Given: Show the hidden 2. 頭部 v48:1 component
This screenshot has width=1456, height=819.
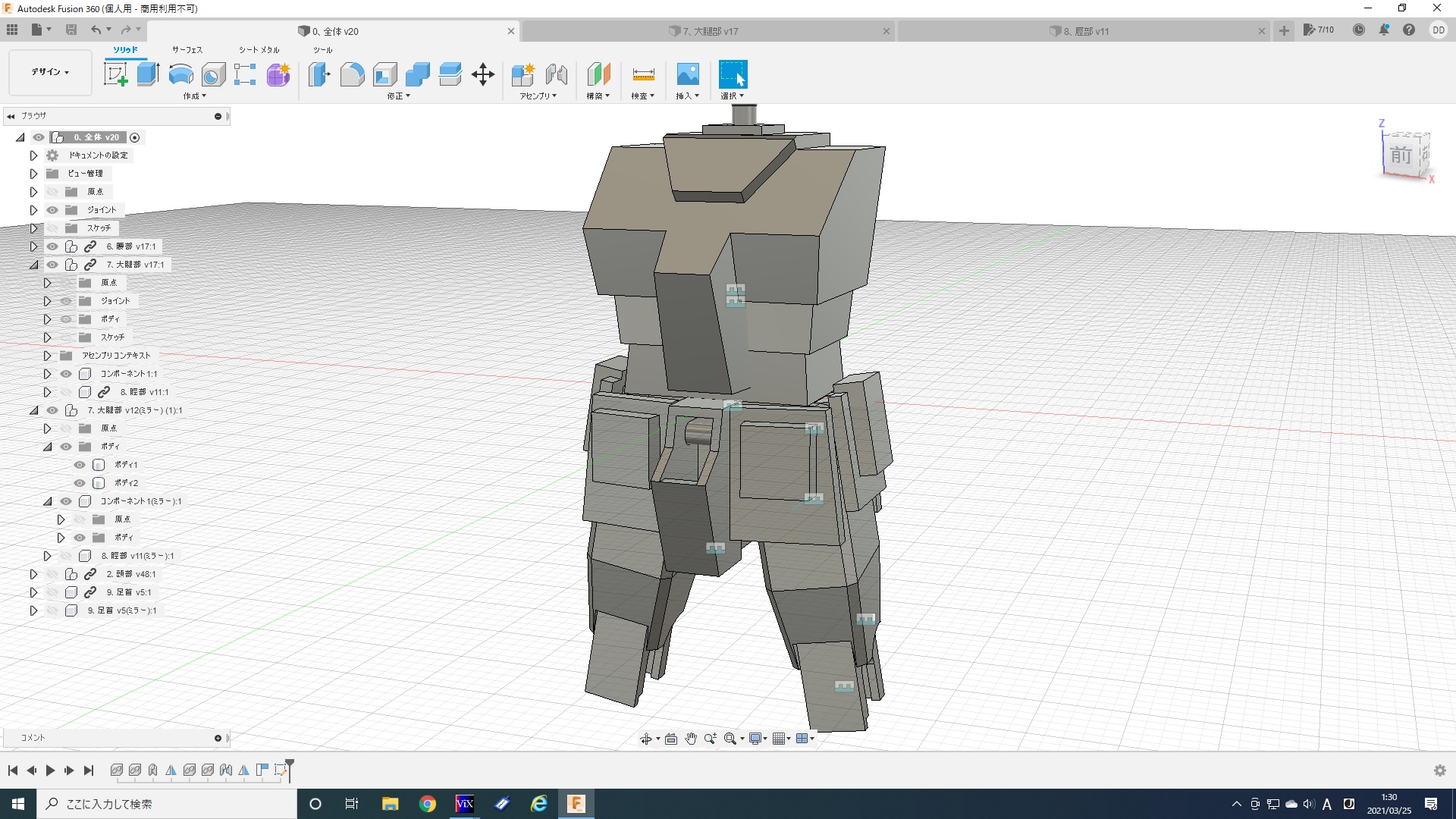Looking at the screenshot, I should click(52, 574).
